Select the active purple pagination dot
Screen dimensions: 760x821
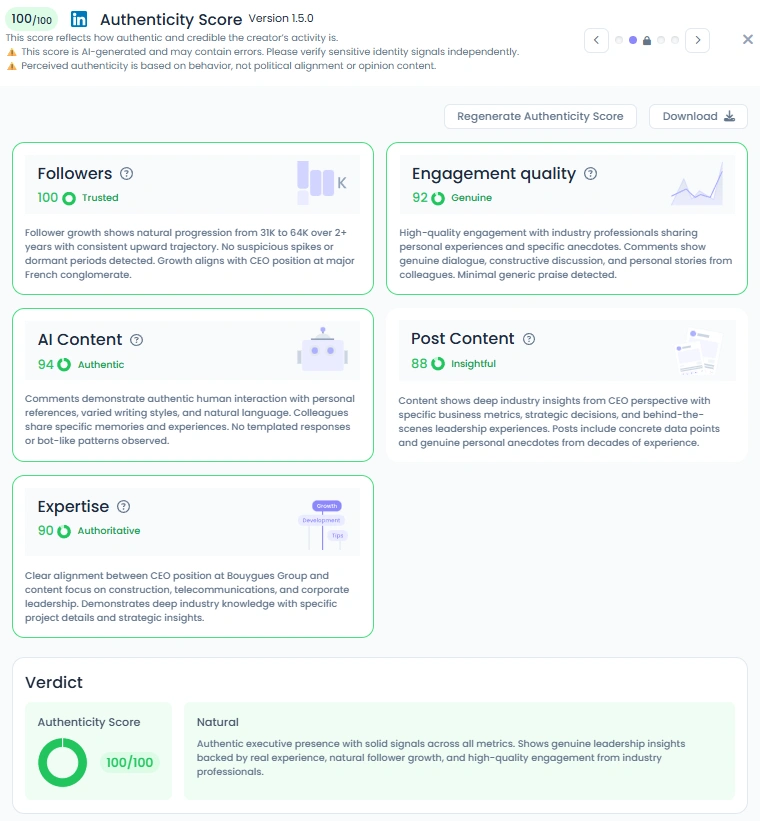point(633,40)
